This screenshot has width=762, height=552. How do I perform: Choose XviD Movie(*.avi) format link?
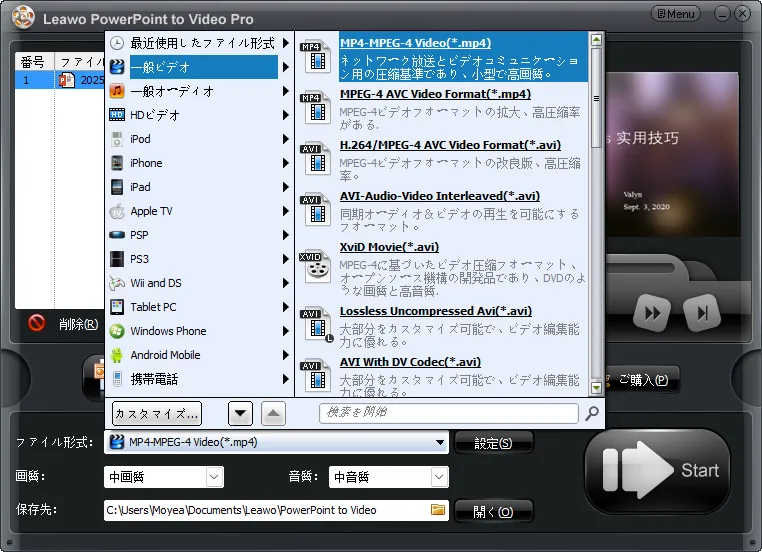[x=389, y=247]
